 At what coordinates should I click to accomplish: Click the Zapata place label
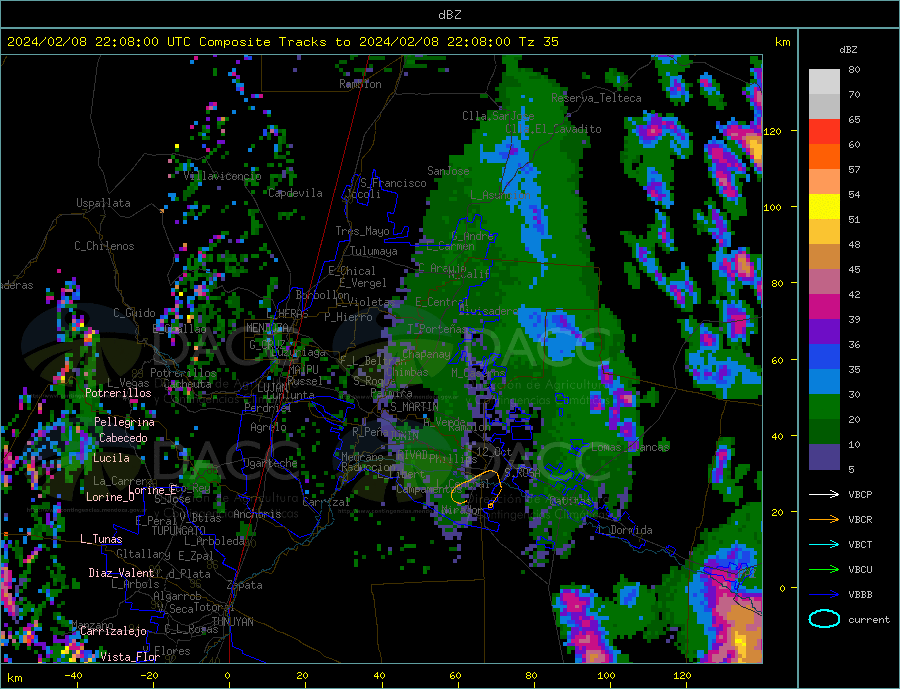tap(245, 586)
